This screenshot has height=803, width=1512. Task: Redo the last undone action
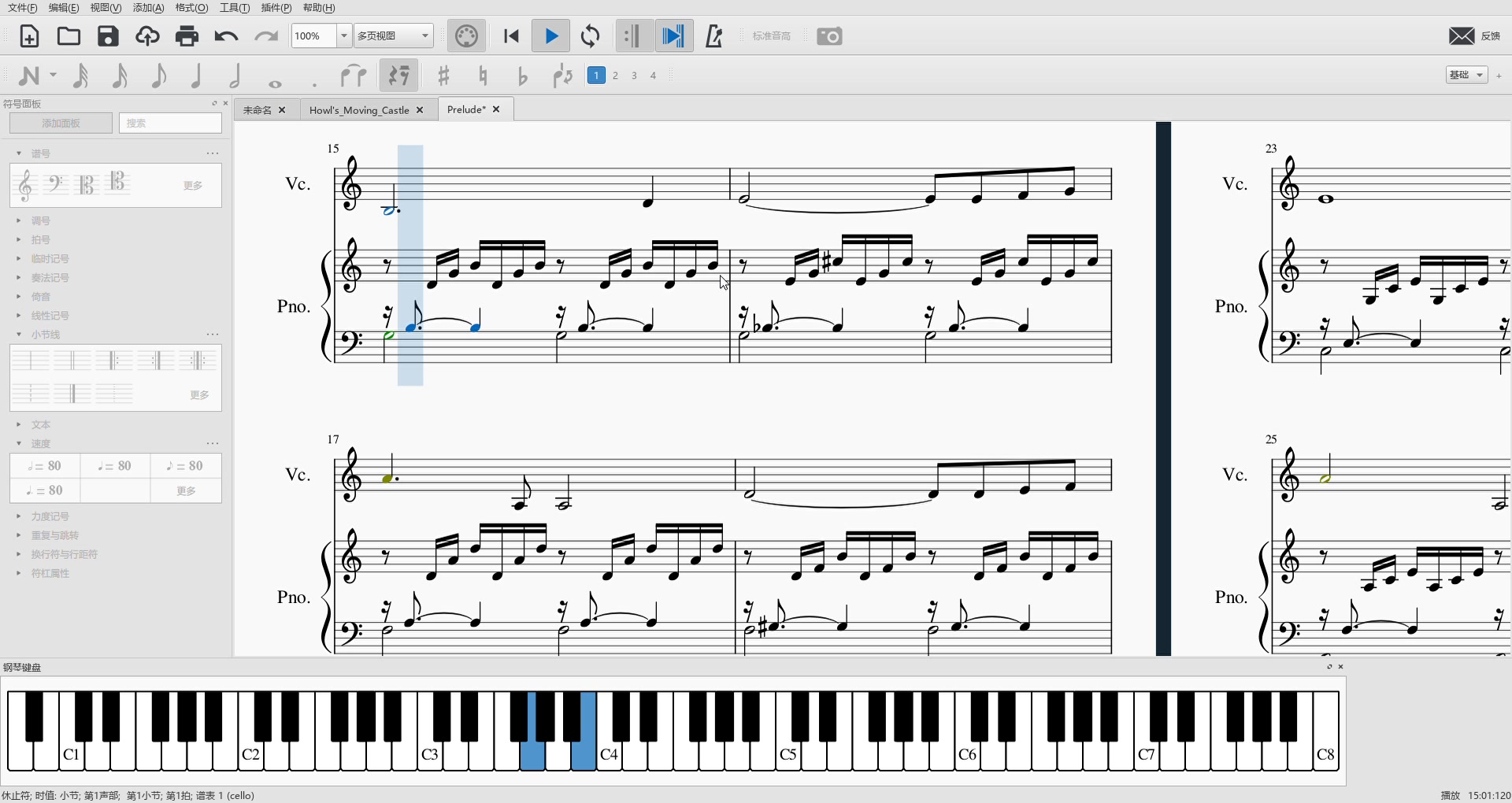[x=266, y=36]
